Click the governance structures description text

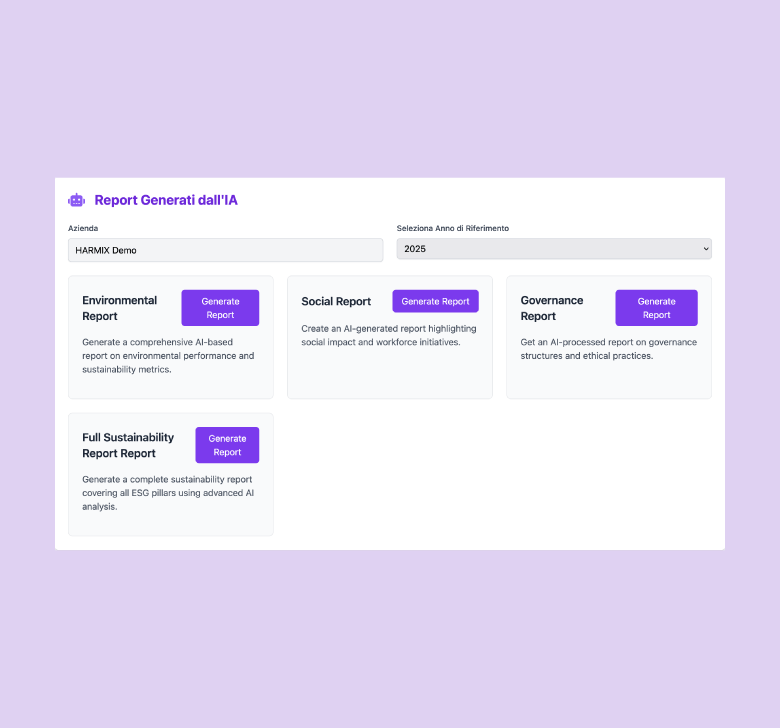[x=608, y=349]
